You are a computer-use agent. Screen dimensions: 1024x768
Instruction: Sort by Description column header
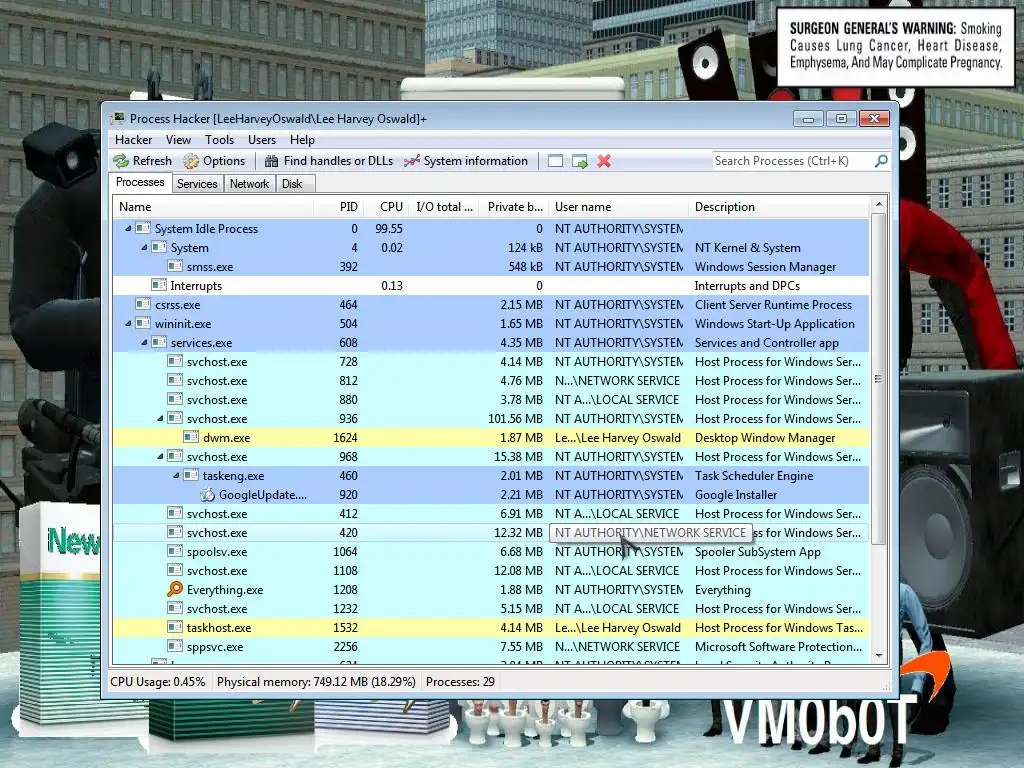tap(779, 206)
